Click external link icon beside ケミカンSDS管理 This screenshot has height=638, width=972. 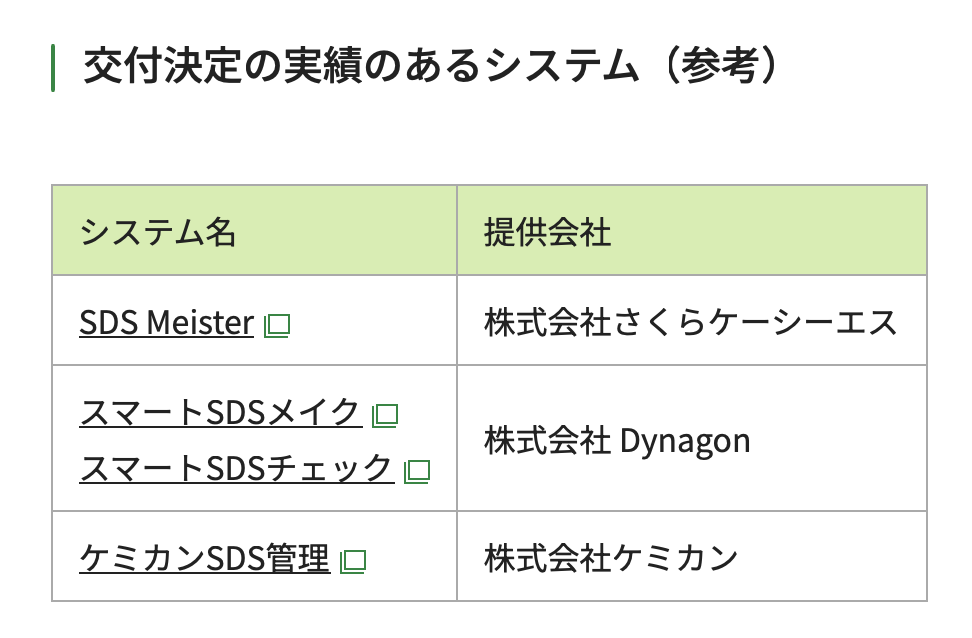point(353,561)
